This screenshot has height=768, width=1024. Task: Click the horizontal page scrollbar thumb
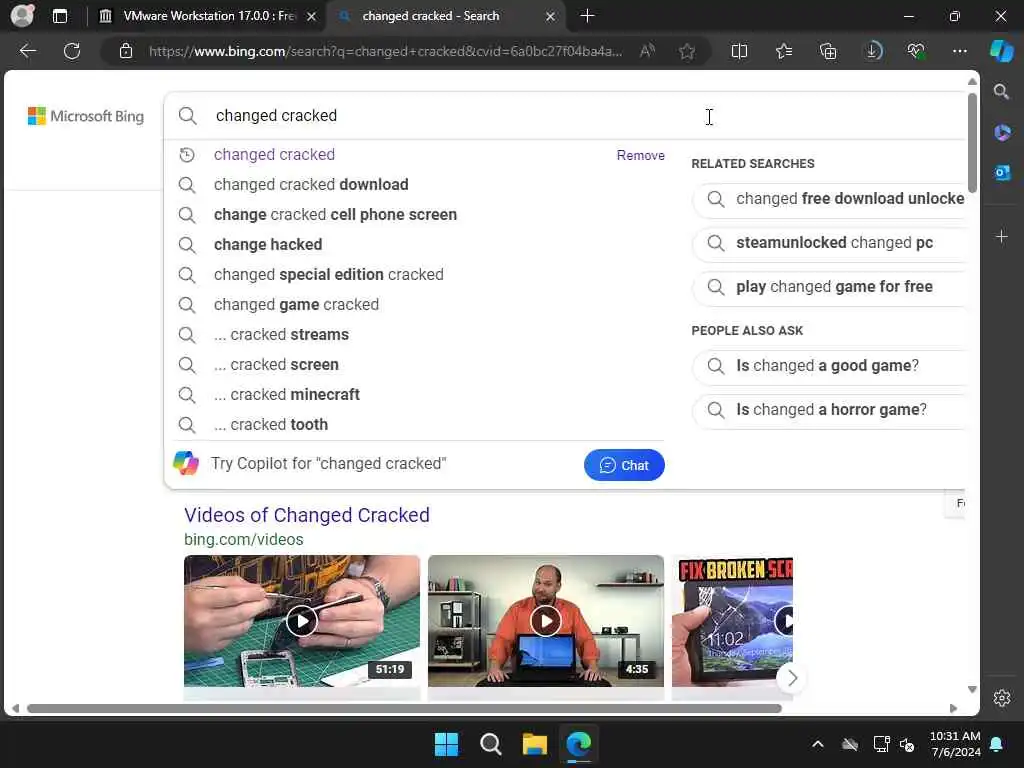(404, 709)
